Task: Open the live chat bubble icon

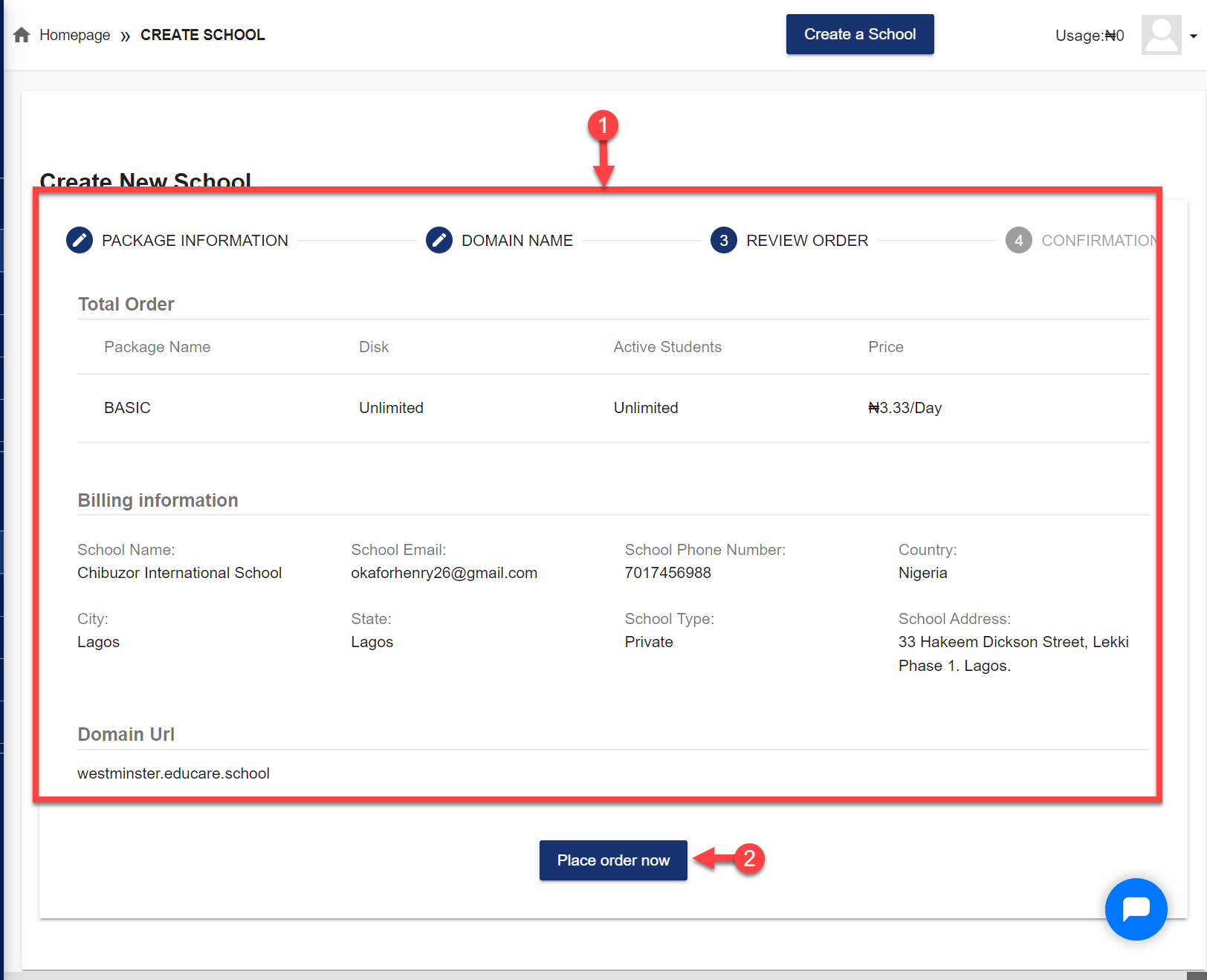Action: [x=1136, y=909]
